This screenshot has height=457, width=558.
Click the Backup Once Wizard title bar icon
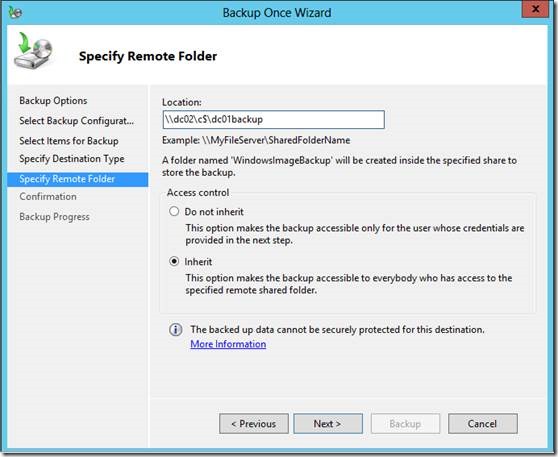coord(15,12)
